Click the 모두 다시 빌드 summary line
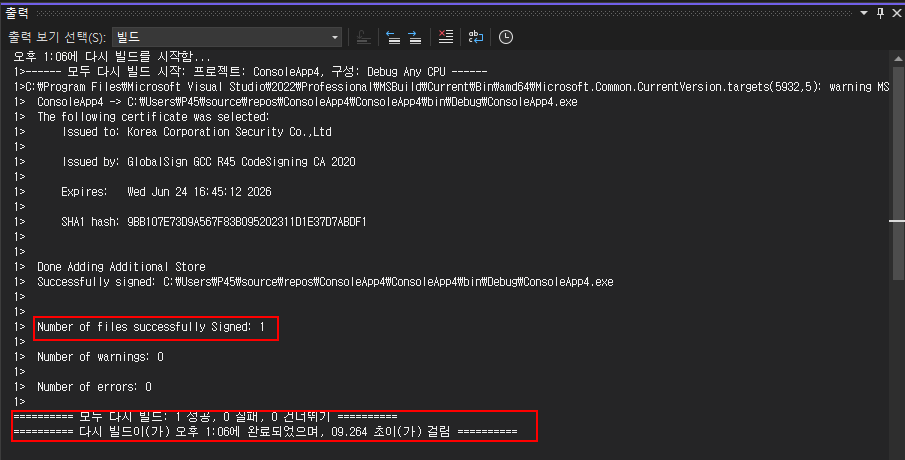The width and height of the screenshot is (905, 460). pos(205,416)
